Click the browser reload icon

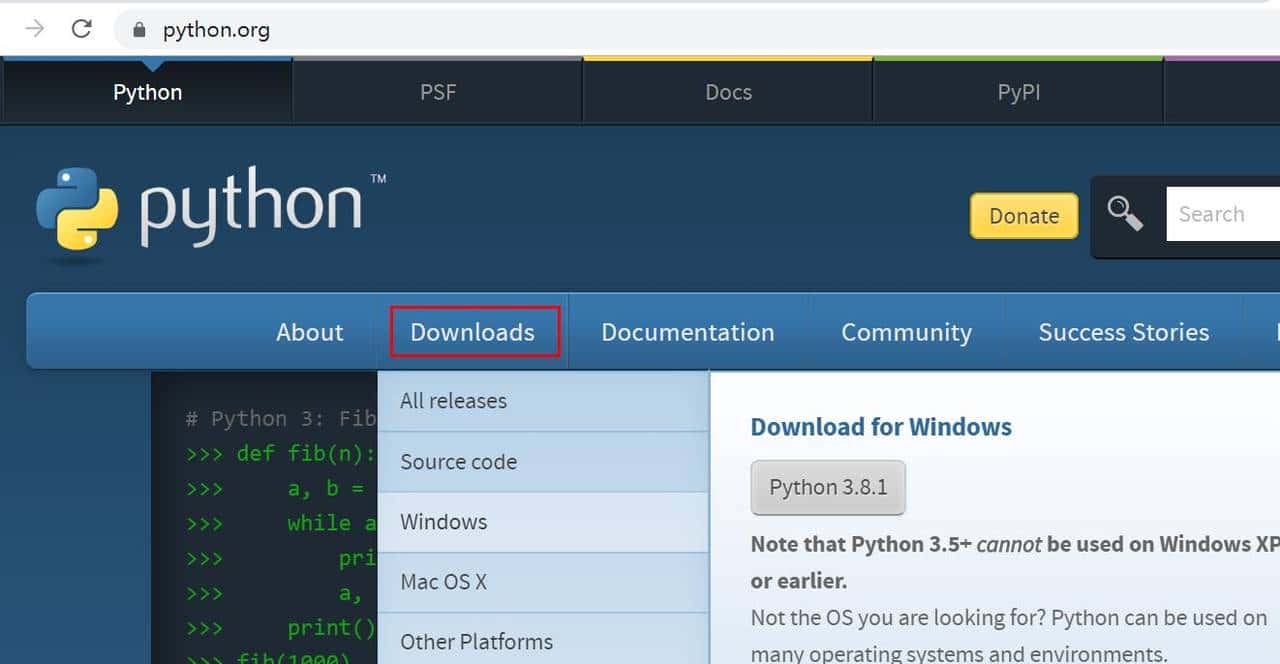click(82, 29)
